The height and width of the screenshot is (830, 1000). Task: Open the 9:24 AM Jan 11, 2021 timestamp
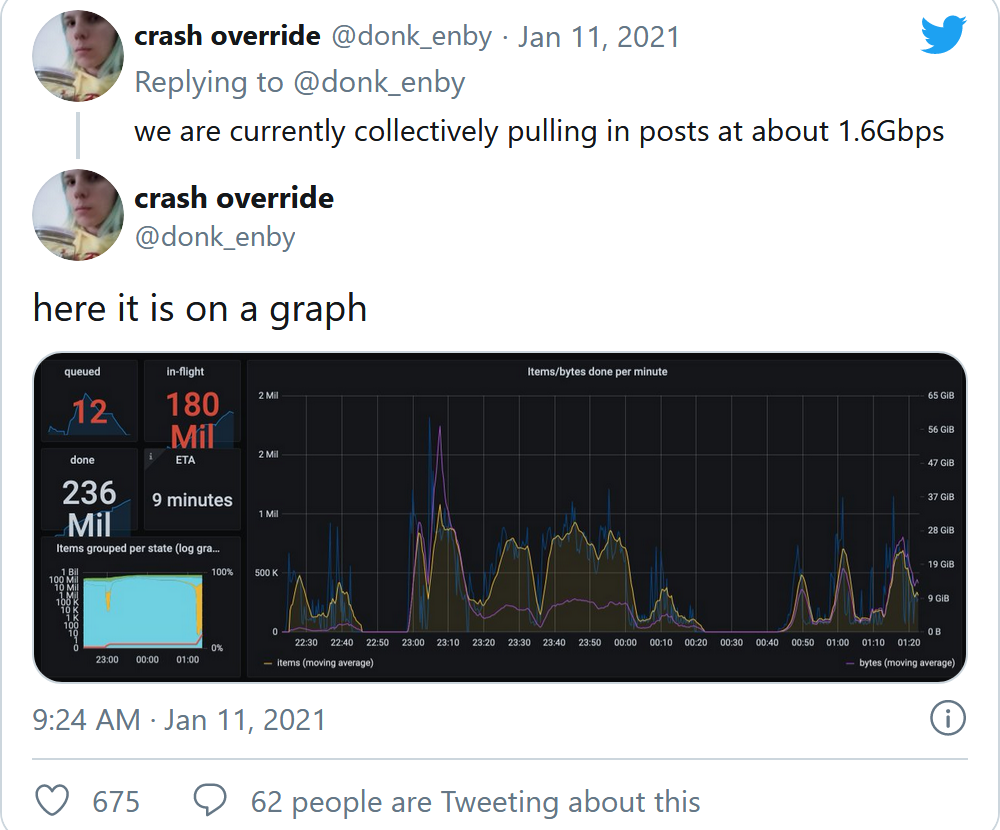coord(179,719)
